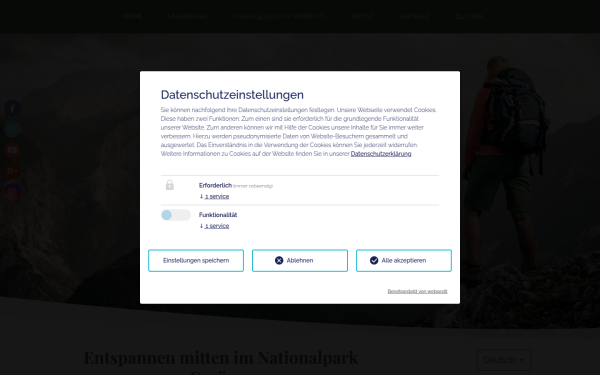Open the YouTube social icon

[x=12, y=150]
